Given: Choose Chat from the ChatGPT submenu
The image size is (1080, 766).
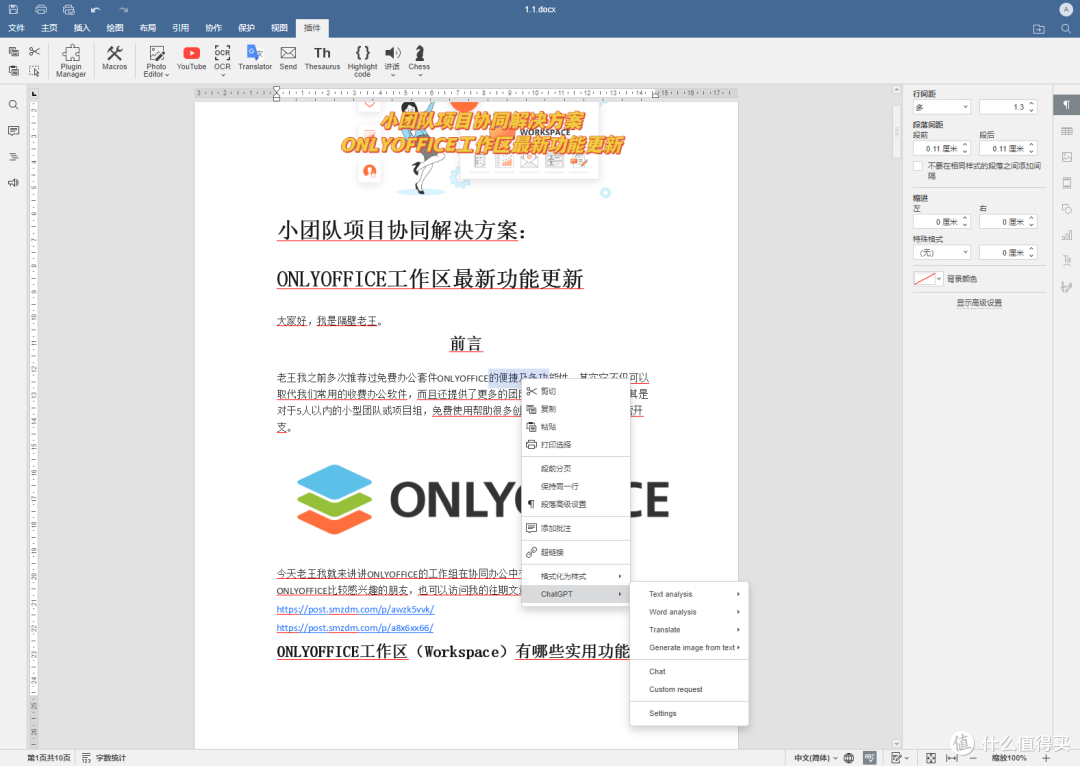Looking at the screenshot, I should point(689,672).
